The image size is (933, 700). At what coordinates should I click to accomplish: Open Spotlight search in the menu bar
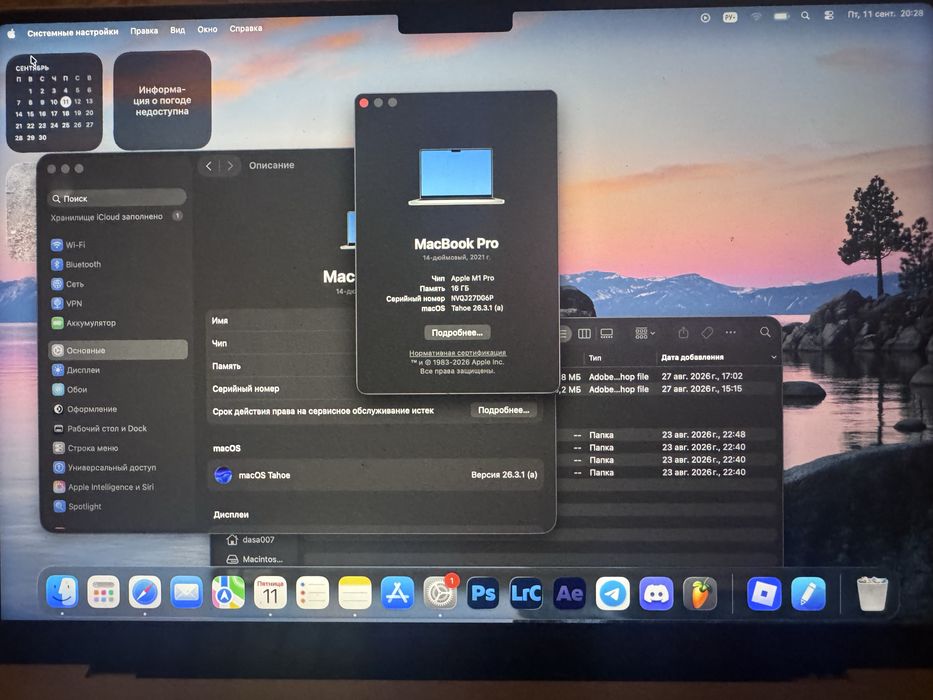click(805, 16)
